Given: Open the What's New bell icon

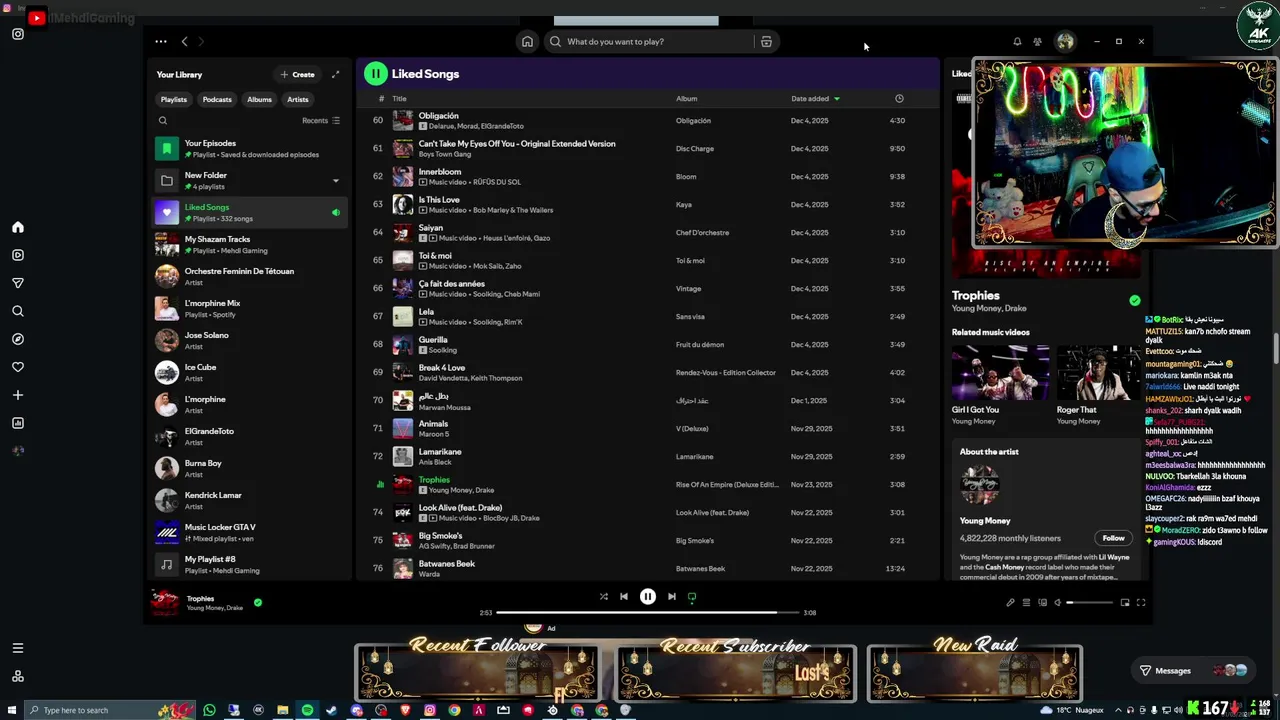Looking at the screenshot, I should (1017, 42).
